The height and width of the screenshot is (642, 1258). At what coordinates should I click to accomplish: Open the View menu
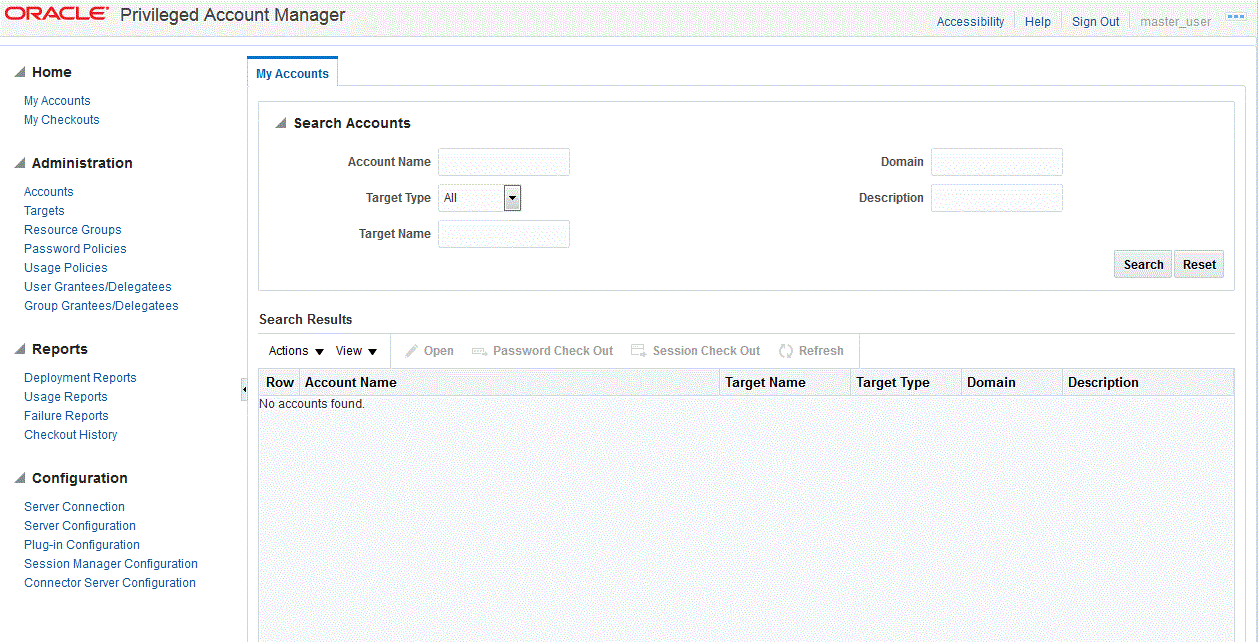pos(357,351)
